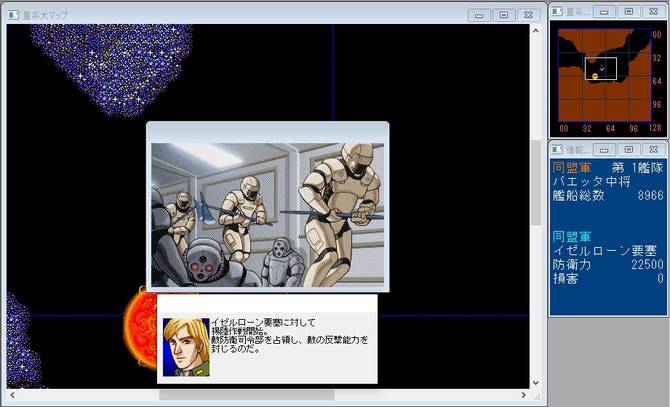
Task: Click イゼルローン要塞 fortress name
Action: 605,251
